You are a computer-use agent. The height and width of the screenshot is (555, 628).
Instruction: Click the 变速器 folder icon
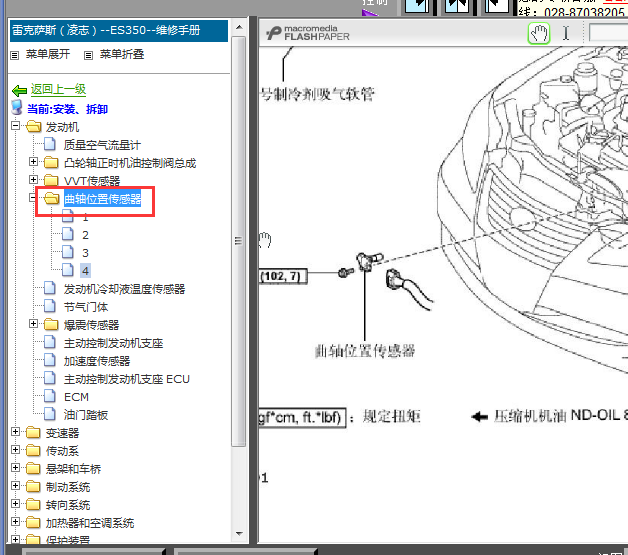(33, 432)
